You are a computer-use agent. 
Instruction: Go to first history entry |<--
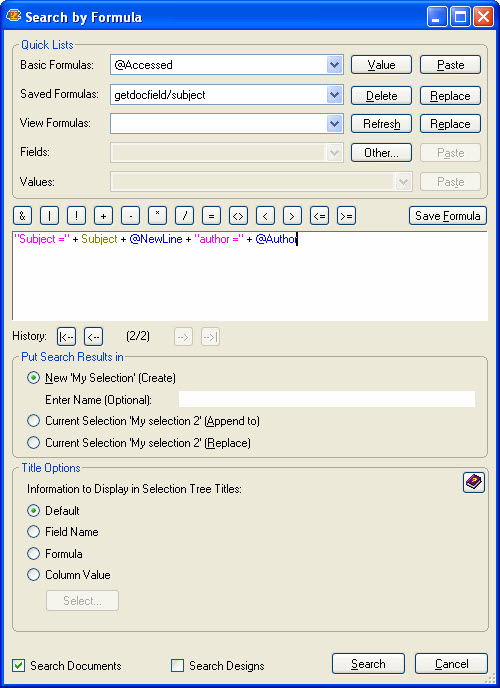click(67, 337)
